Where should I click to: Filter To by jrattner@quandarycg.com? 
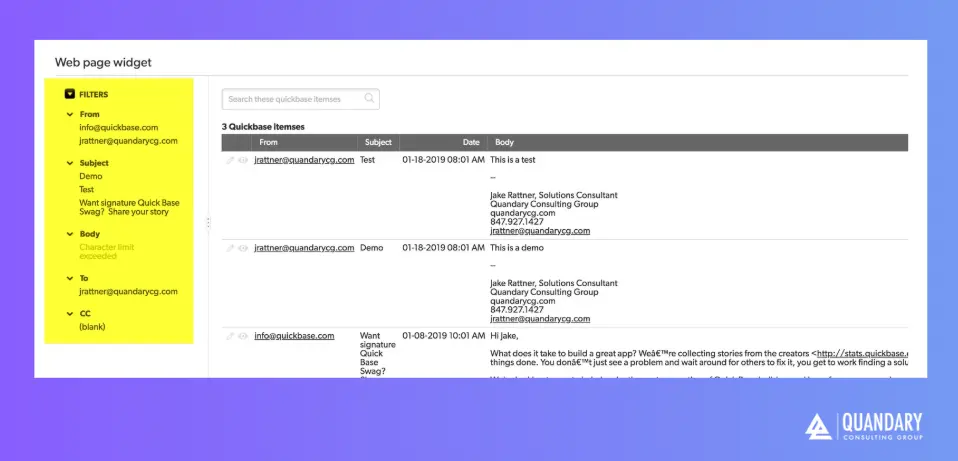point(128,291)
